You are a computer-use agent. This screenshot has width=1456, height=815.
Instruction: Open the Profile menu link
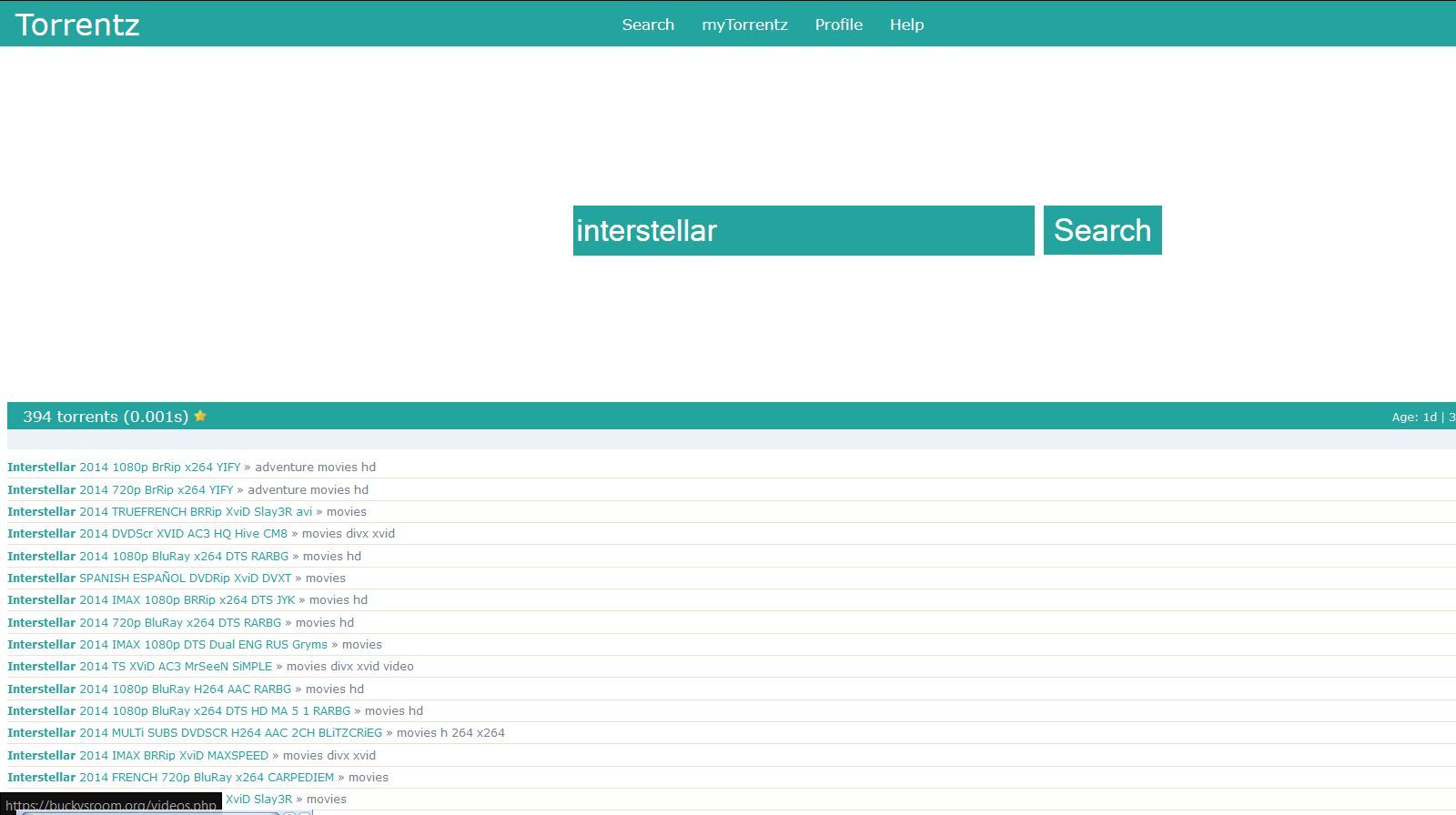[839, 25]
